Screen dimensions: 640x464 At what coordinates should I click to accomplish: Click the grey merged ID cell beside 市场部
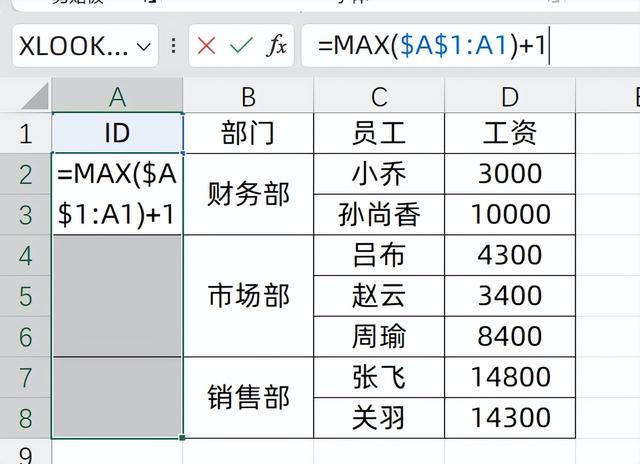coord(118,296)
